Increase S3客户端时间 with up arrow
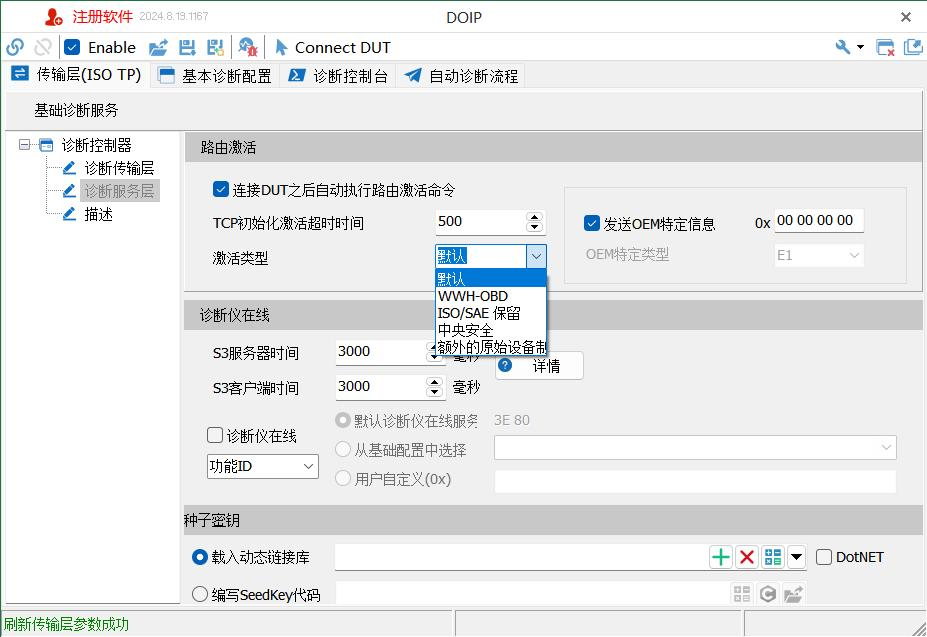 435,381
